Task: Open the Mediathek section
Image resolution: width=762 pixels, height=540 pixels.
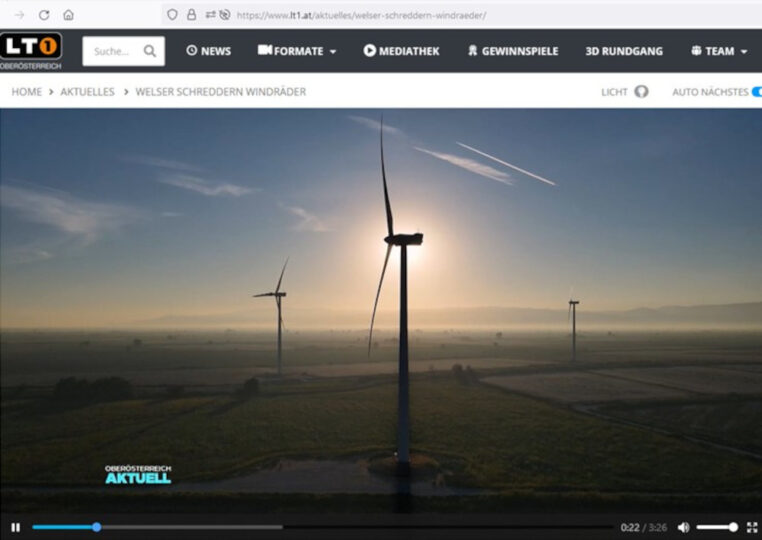Action: 401,51
